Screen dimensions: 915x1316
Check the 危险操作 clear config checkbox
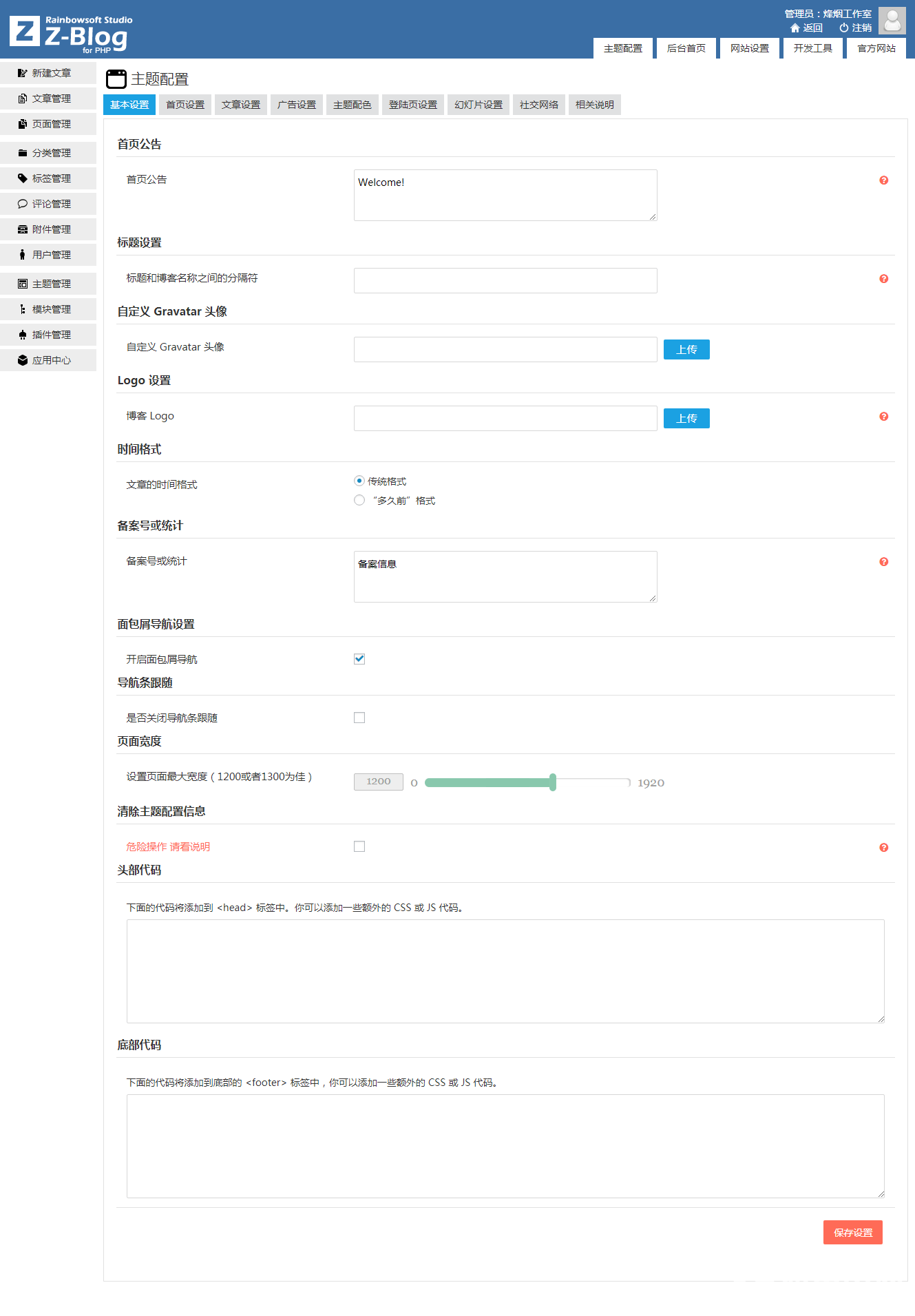point(359,846)
